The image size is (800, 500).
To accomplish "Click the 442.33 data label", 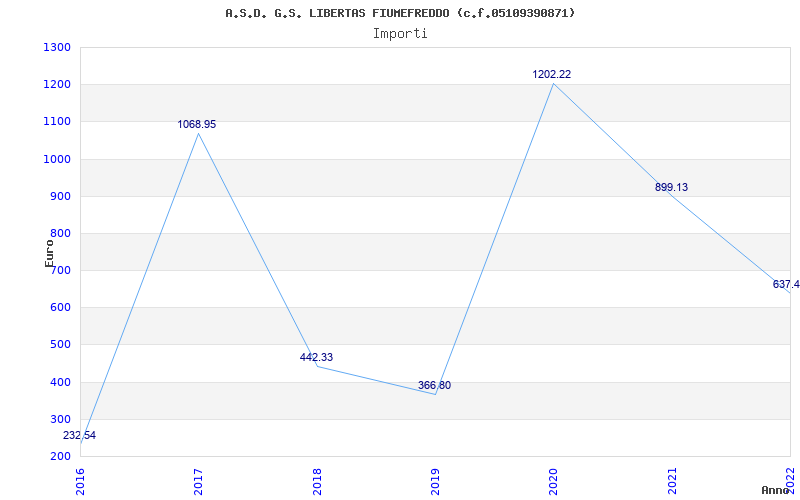I will tap(316, 358).
